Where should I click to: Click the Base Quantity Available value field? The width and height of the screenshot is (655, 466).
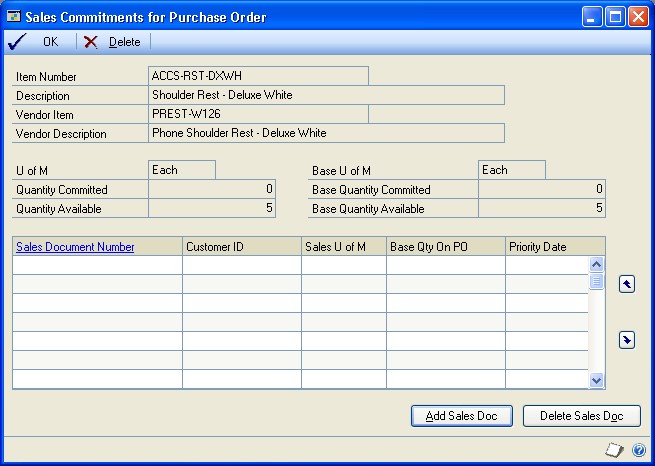(x=542, y=208)
